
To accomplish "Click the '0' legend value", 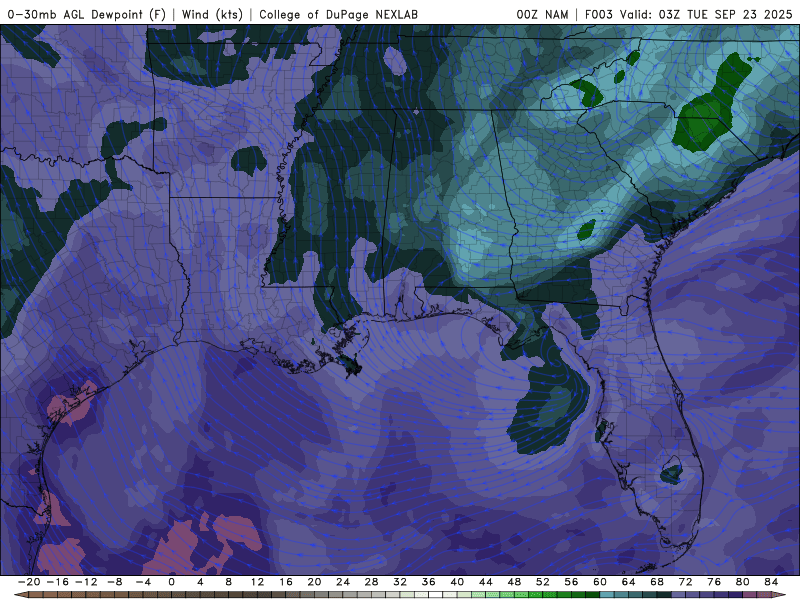I will [x=171, y=582].
